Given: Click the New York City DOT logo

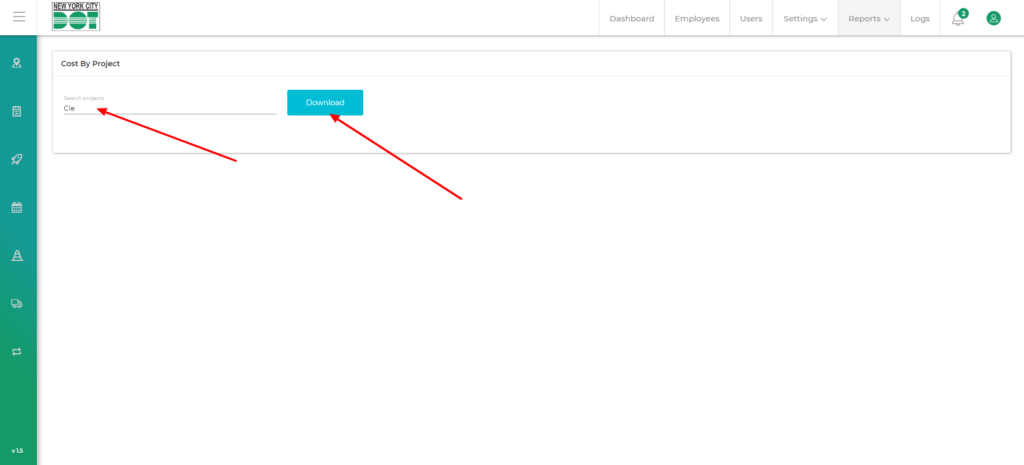Looking at the screenshot, I should 76,17.
